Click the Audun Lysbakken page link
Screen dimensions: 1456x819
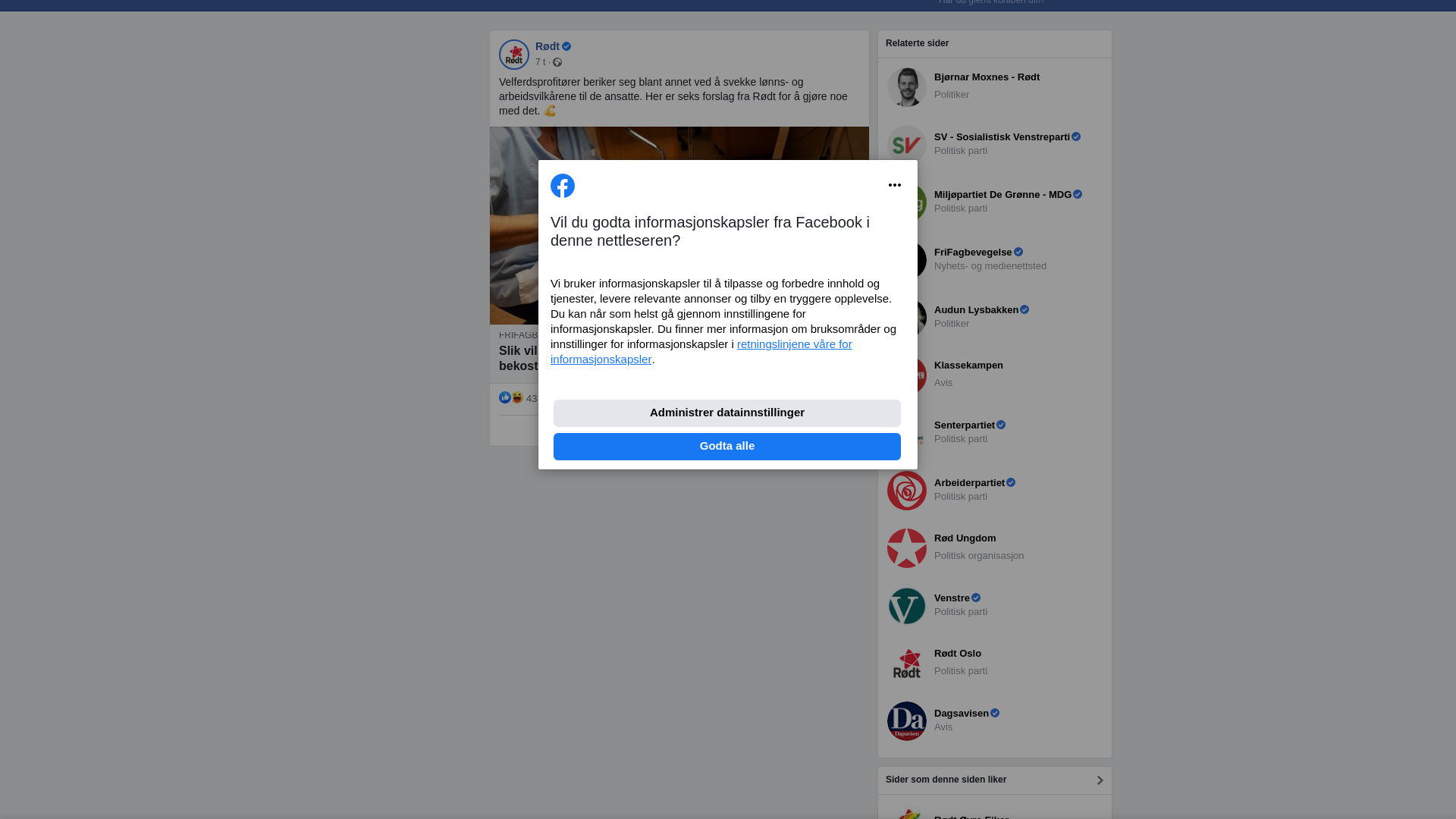click(x=975, y=310)
